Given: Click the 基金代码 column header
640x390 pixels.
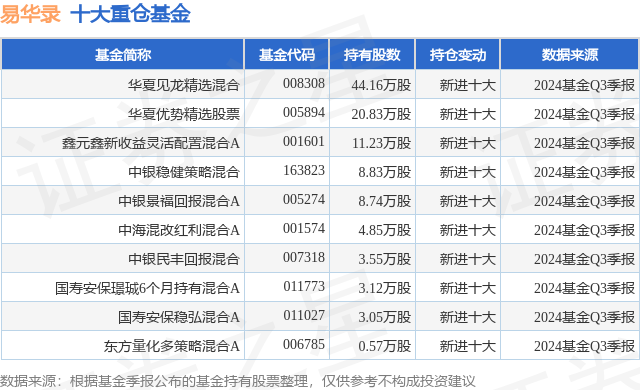Looking at the screenshot, I should 287,54.
